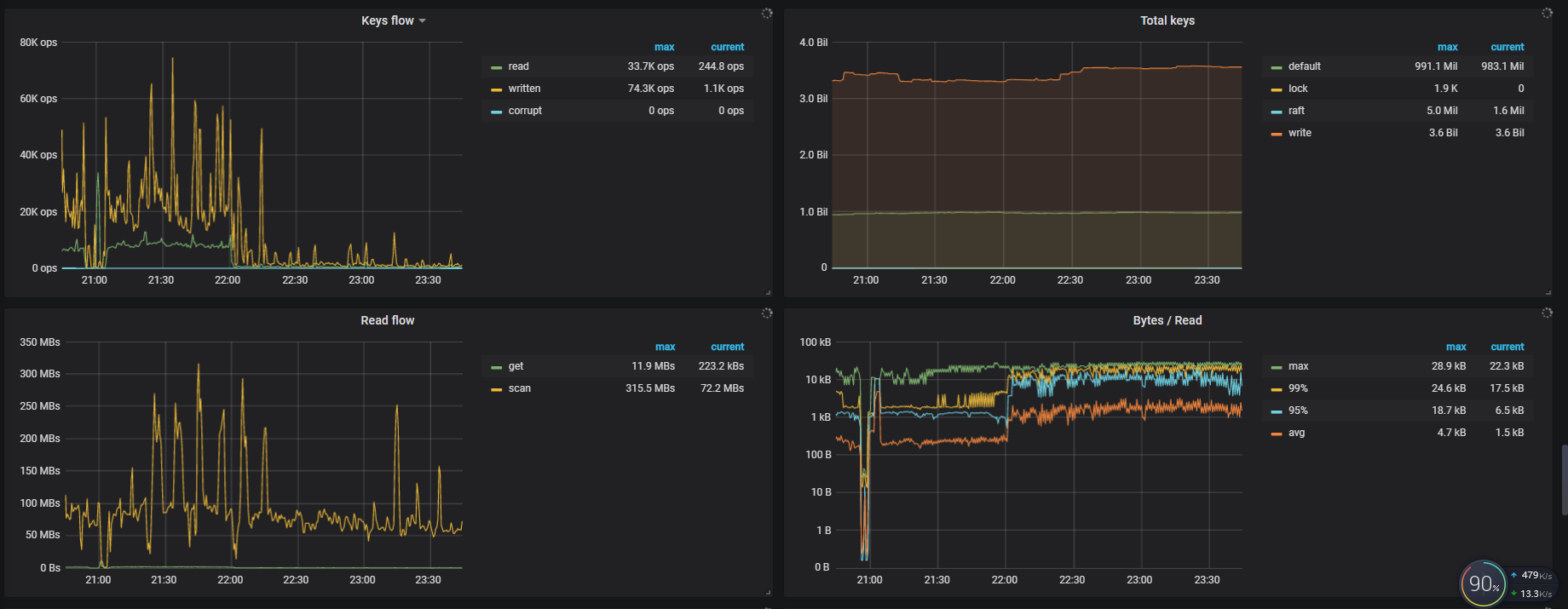Sort Keys flow legend by max column
This screenshot has width=1568, height=609.
tap(664, 47)
